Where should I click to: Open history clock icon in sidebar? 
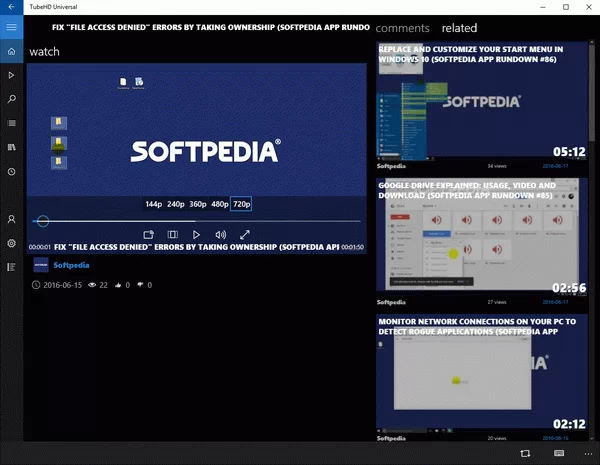pyautogui.click(x=11, y=171)
